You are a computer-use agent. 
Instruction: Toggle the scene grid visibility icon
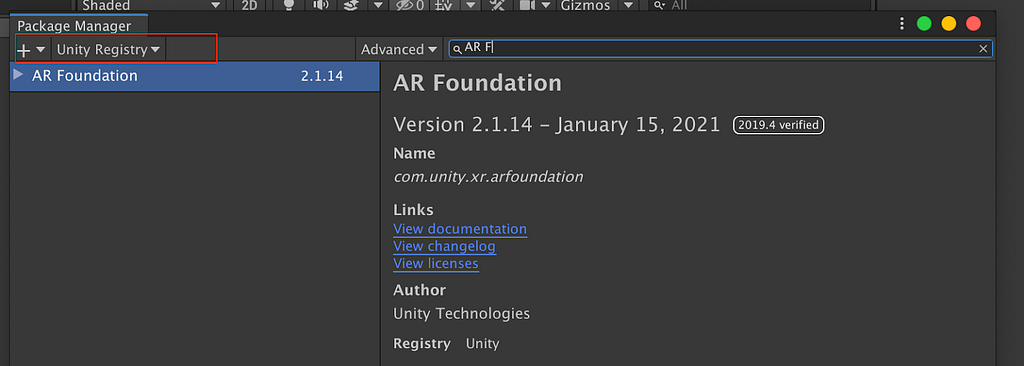tap(444, 5)
